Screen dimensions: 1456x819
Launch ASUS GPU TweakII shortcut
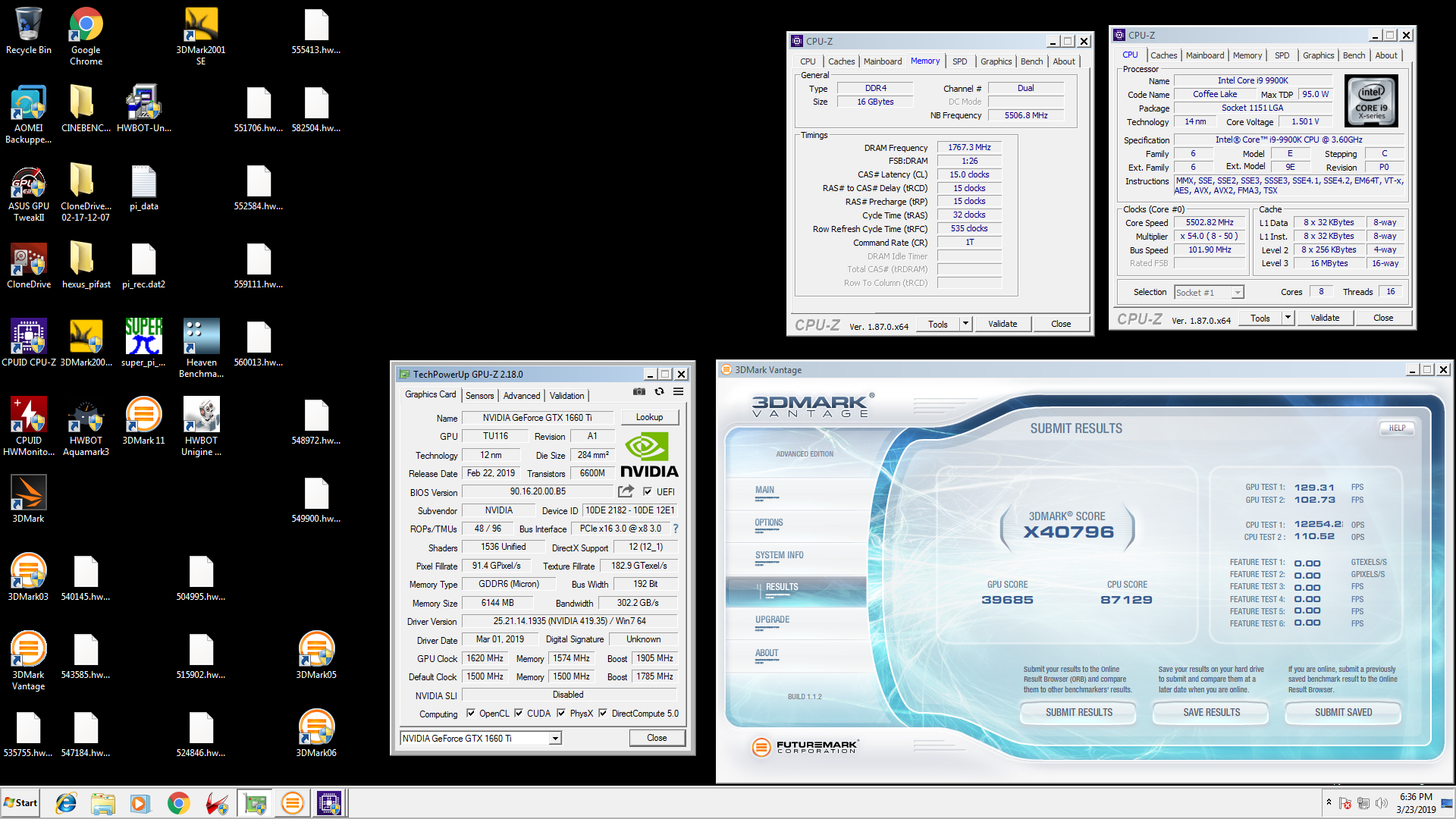(x=29, y=193)
